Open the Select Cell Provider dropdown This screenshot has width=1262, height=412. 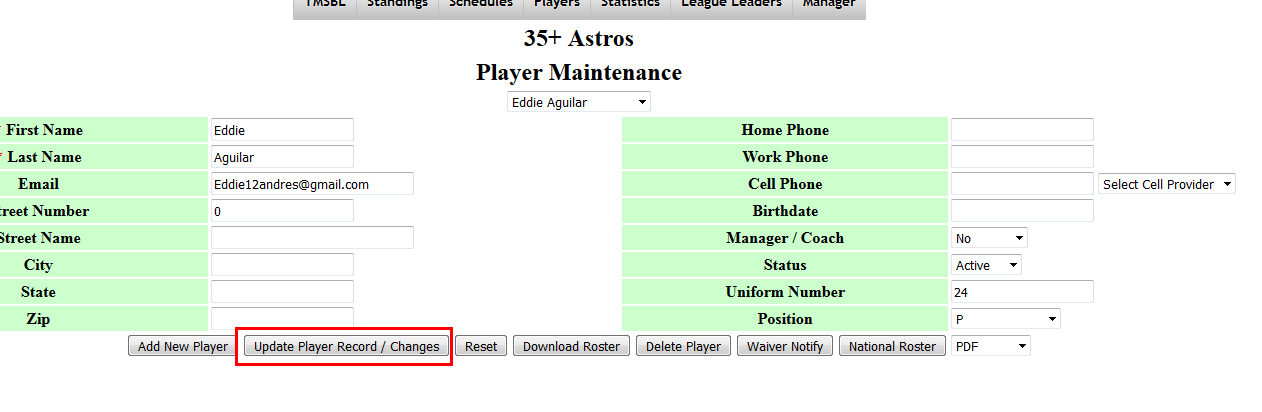(x=1167, y=184)
